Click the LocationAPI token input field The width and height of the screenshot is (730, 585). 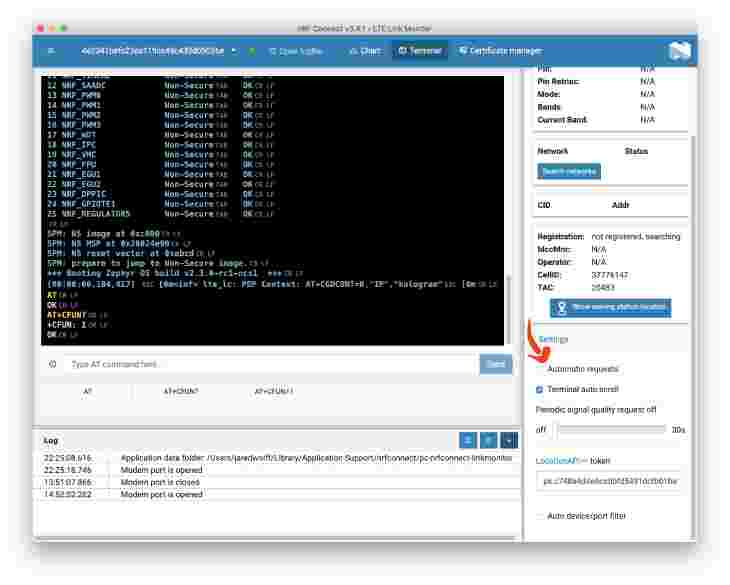coord(609,481)
